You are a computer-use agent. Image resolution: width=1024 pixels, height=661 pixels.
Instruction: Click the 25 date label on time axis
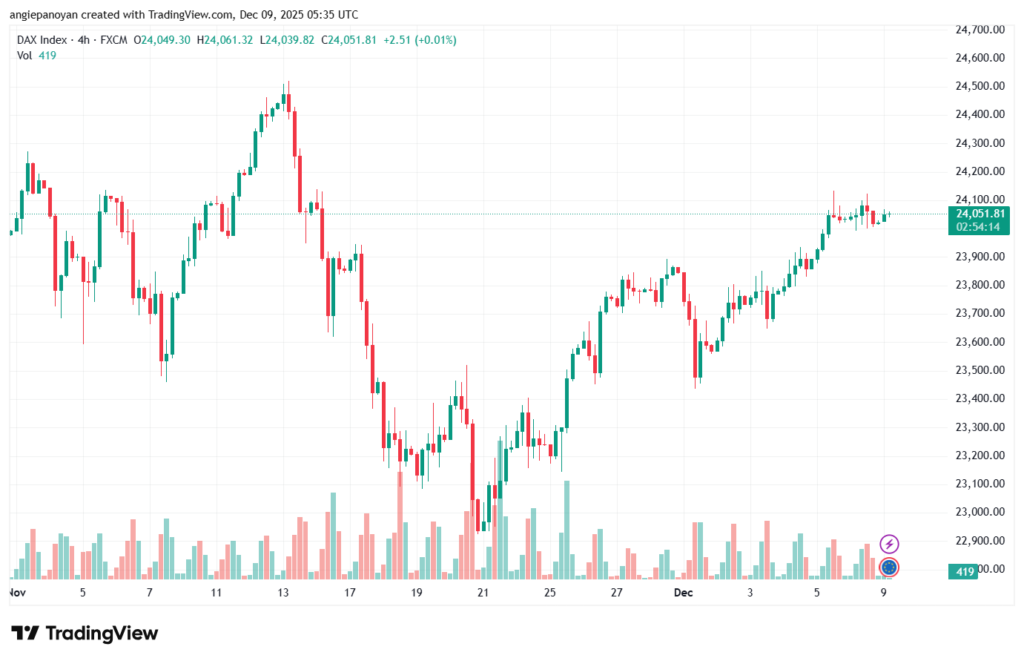click(x=550, y=593)
